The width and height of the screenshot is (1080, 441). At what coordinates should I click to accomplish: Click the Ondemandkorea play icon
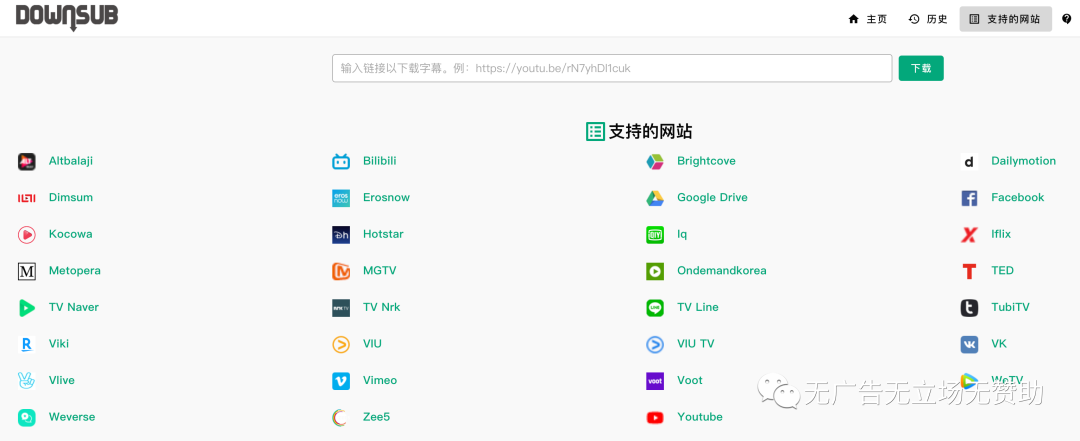655,271
